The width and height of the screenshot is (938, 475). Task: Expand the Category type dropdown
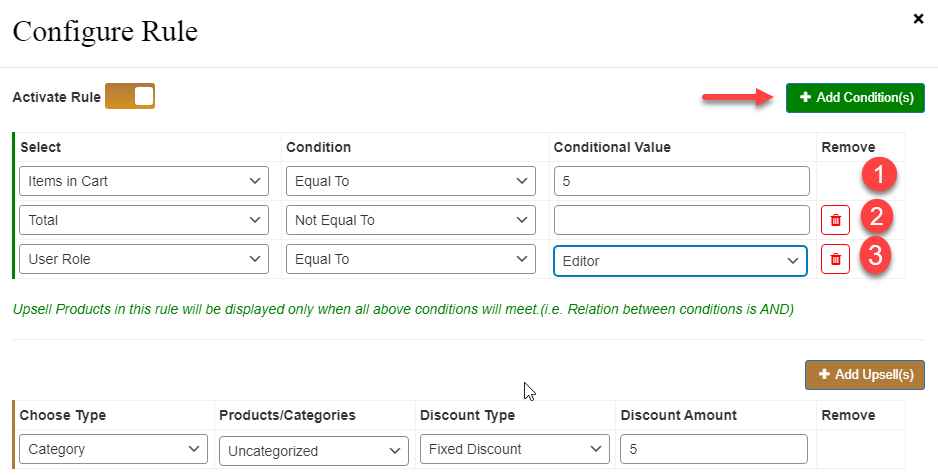[113, 449]
